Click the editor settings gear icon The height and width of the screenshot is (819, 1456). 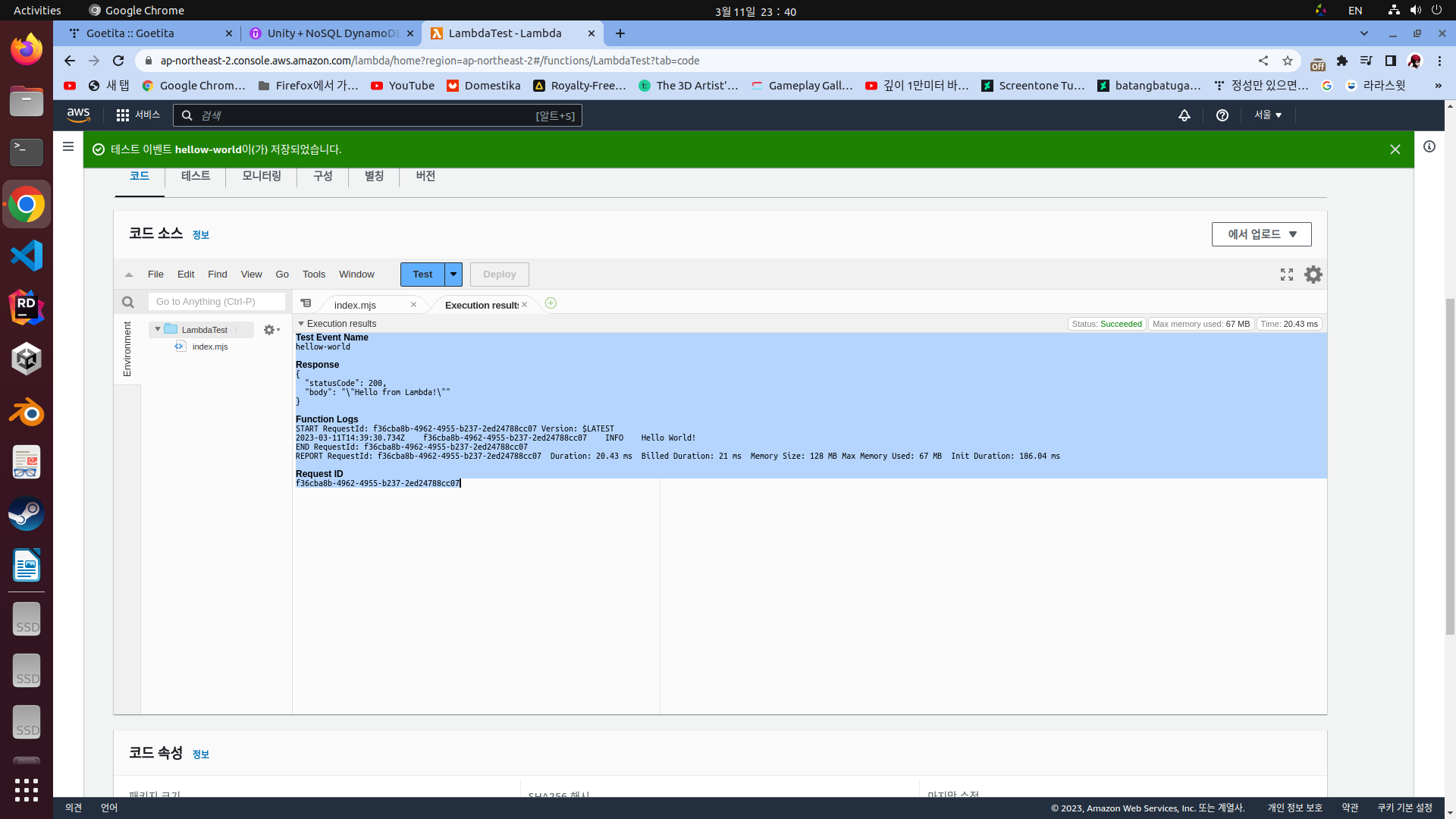(x=1313, y=275)
